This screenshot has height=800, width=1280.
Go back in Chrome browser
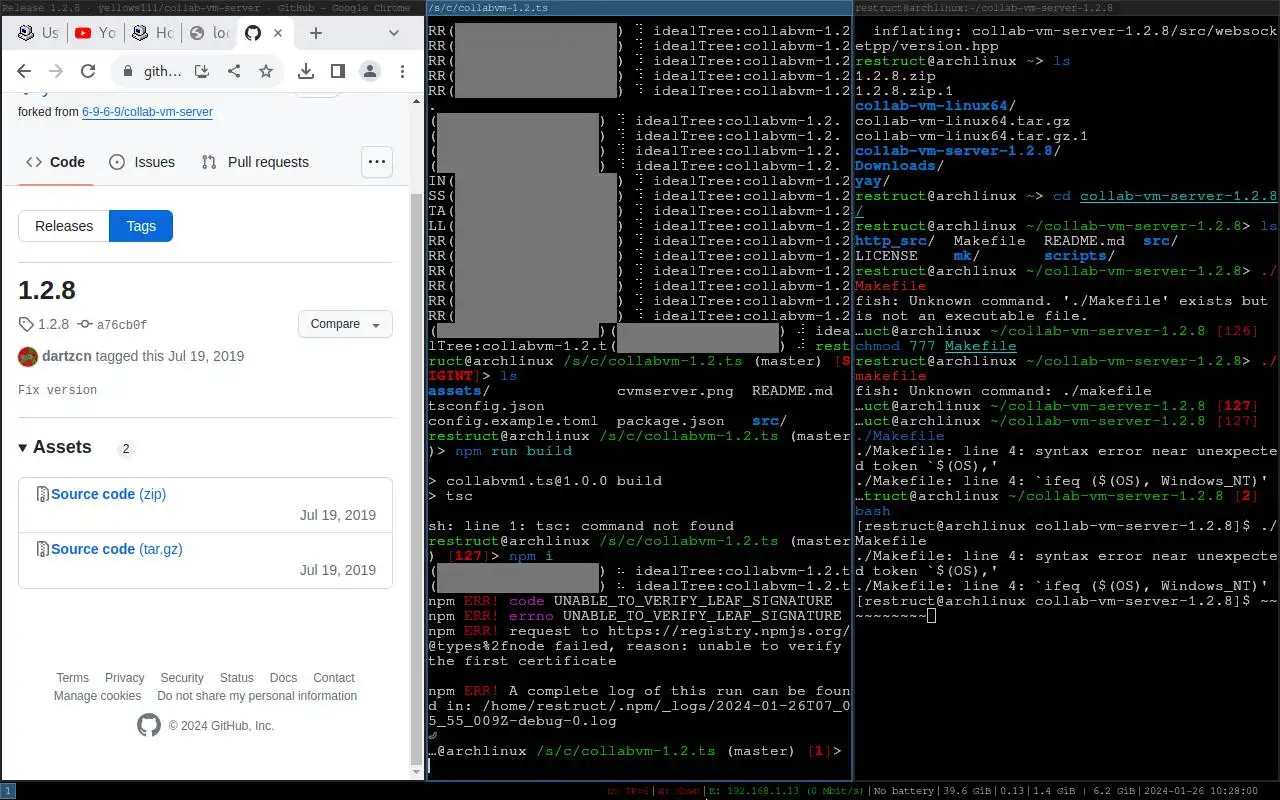point(24,71)
